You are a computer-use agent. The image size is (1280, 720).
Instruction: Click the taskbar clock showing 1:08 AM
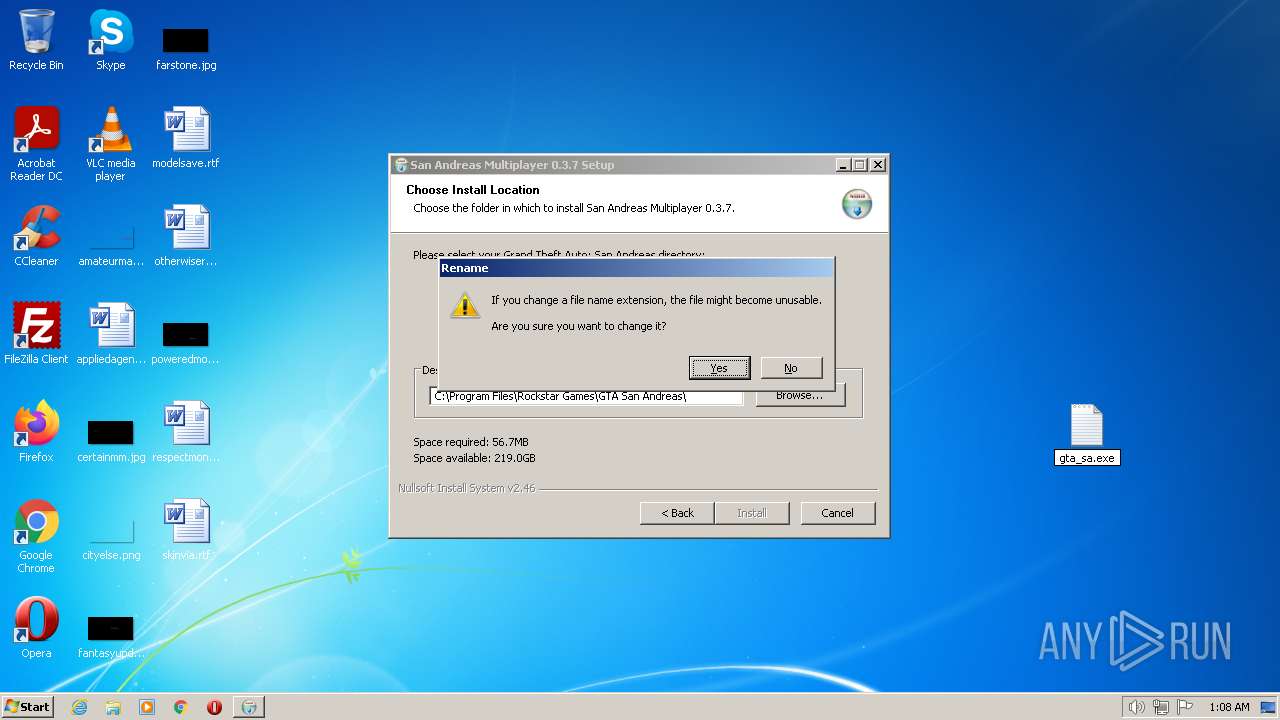[x=1229, y=707]
